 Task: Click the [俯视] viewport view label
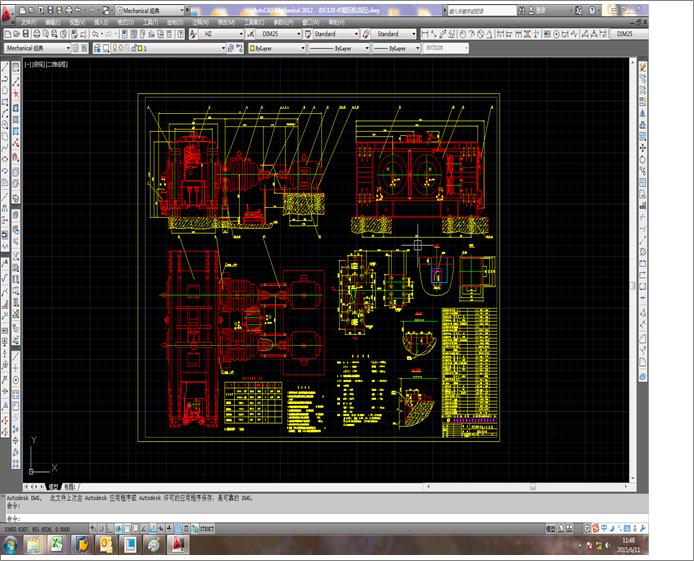click(41, 64)
